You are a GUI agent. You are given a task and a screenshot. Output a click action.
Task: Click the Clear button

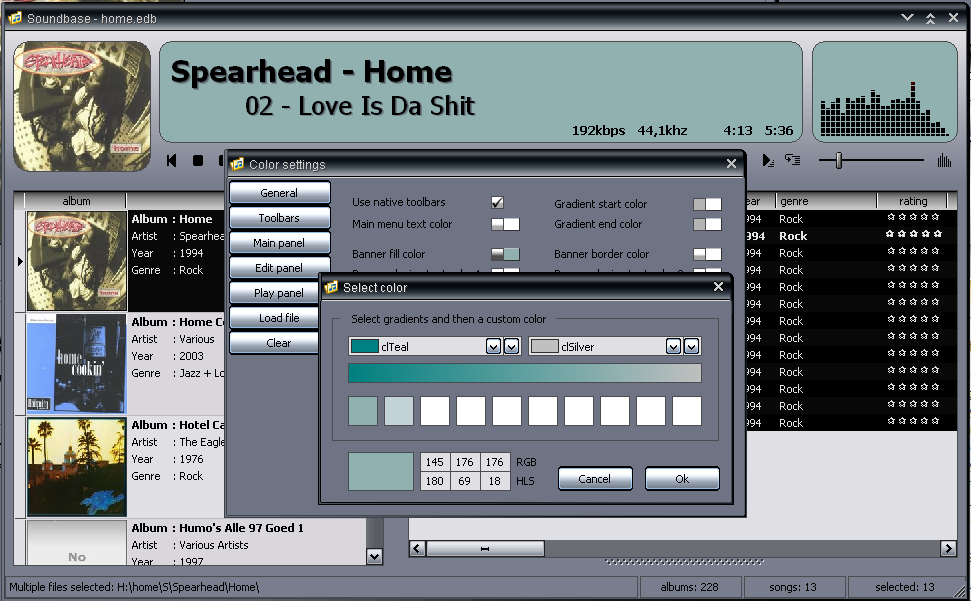274,342
